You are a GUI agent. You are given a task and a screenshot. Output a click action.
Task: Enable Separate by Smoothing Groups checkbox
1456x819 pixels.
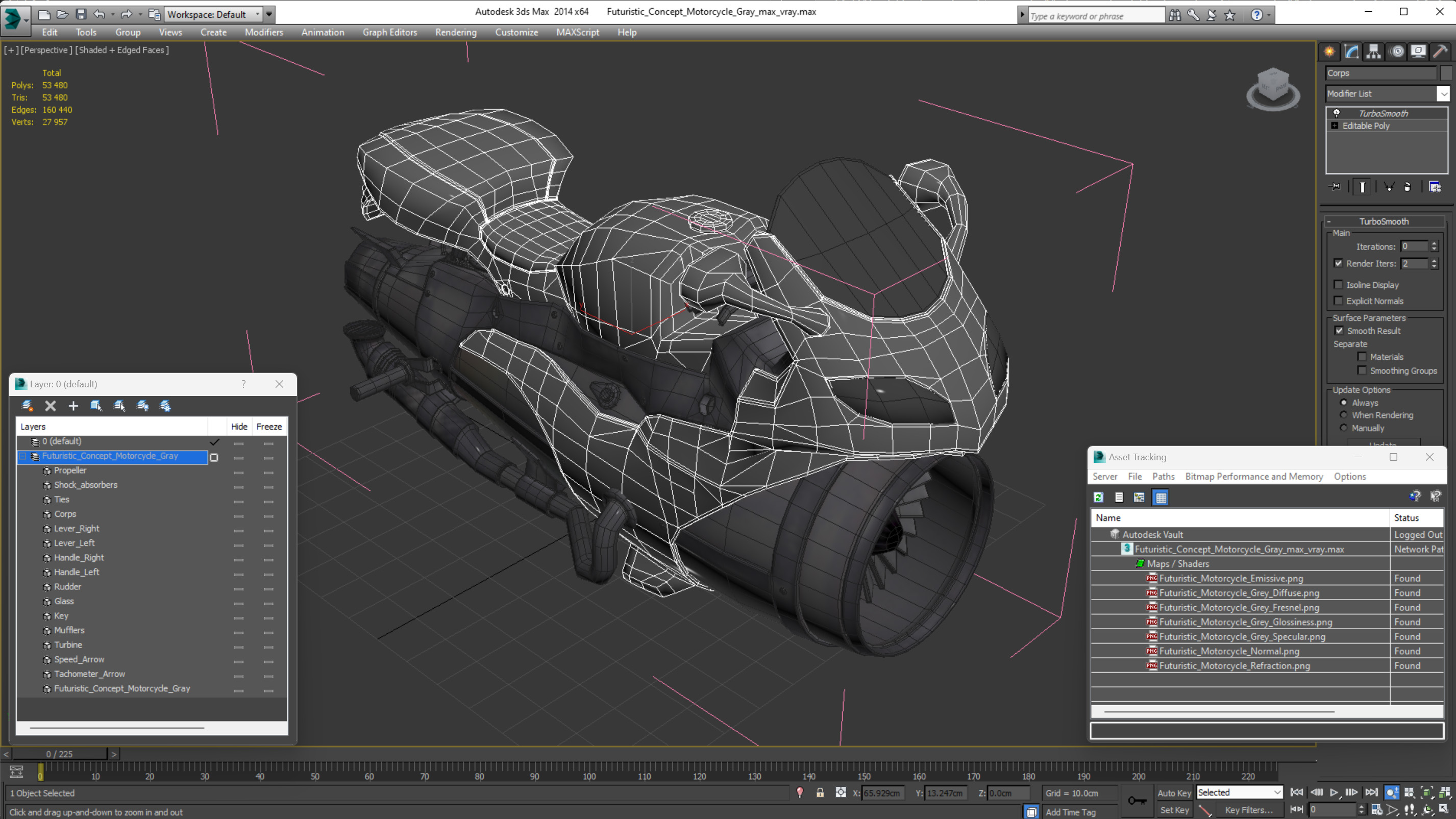(1362, 371)
